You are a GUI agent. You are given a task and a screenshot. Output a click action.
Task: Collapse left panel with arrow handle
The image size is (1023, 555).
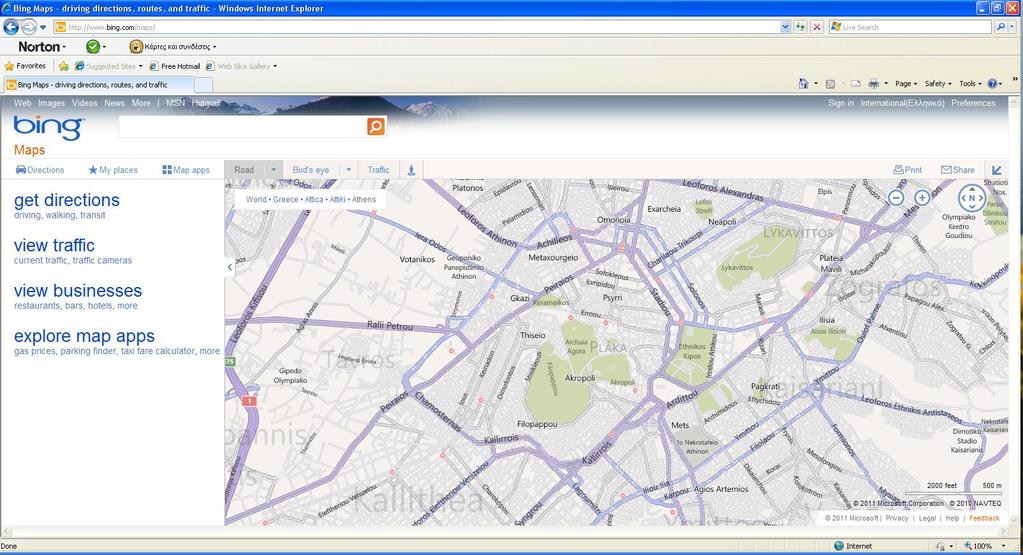coord(230,267)
